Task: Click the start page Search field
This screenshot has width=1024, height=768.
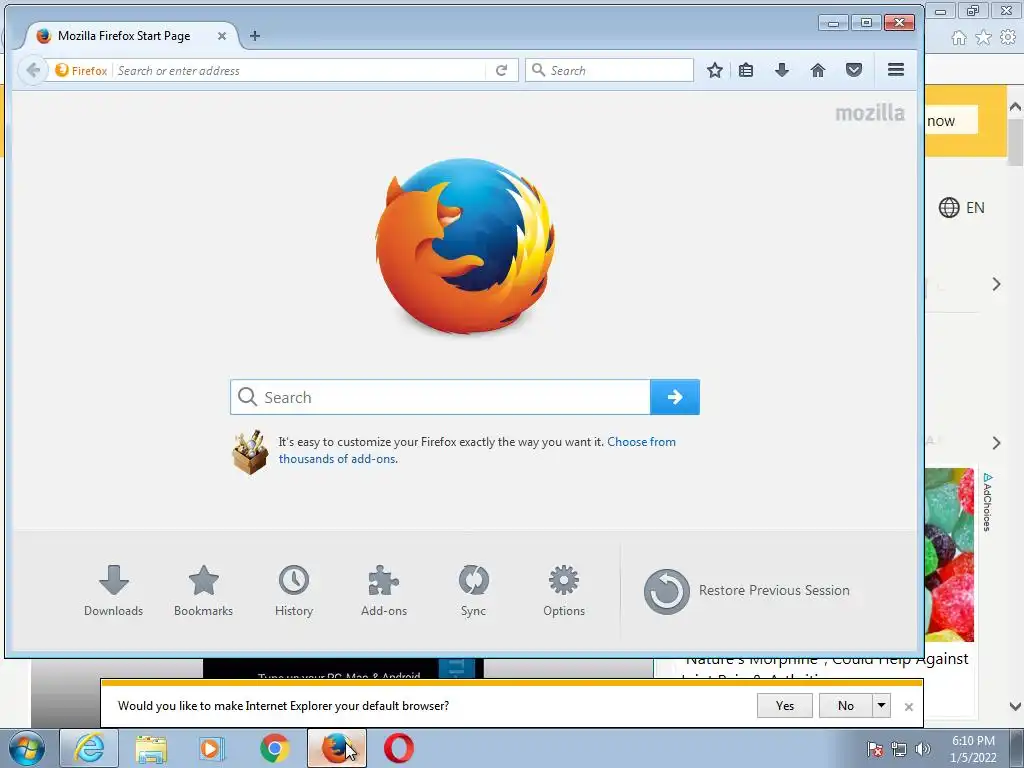Action: coord(440,397)
